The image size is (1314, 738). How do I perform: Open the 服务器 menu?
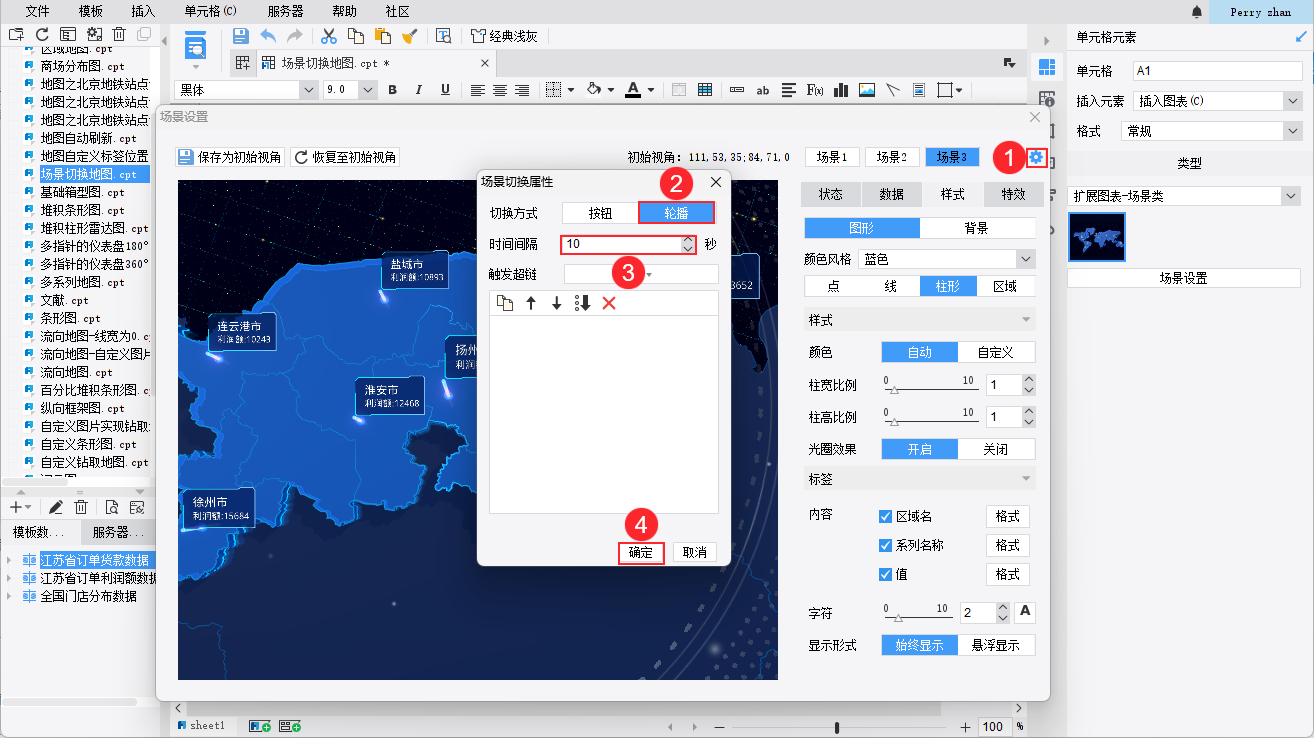point(286,12)
